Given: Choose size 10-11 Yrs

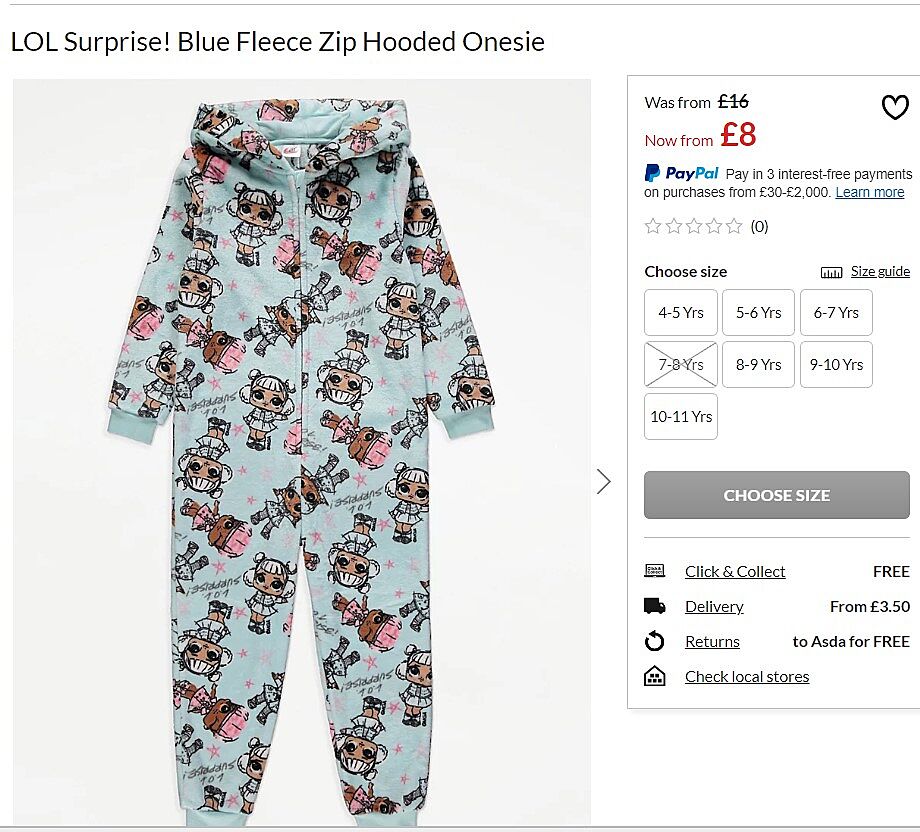Looking at the screenshot, I should pos(681,416).
